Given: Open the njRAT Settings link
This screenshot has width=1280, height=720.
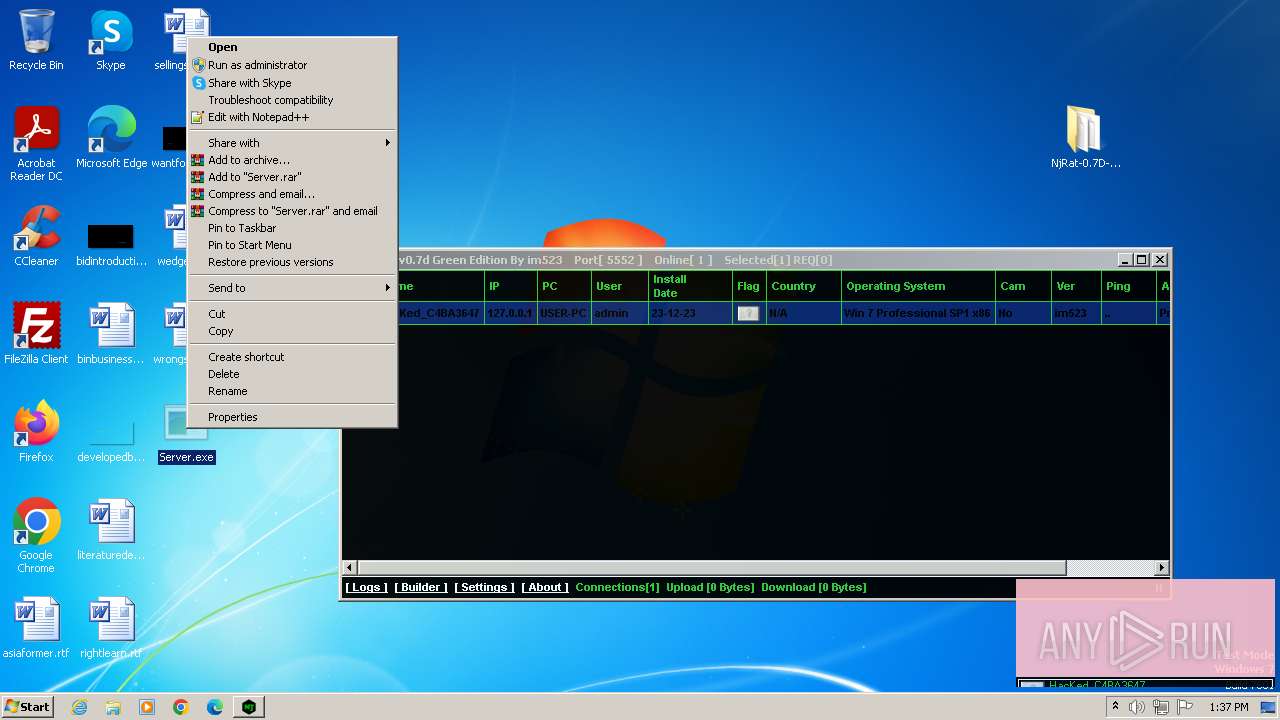Looking at the screenshot, I should 485,587.
